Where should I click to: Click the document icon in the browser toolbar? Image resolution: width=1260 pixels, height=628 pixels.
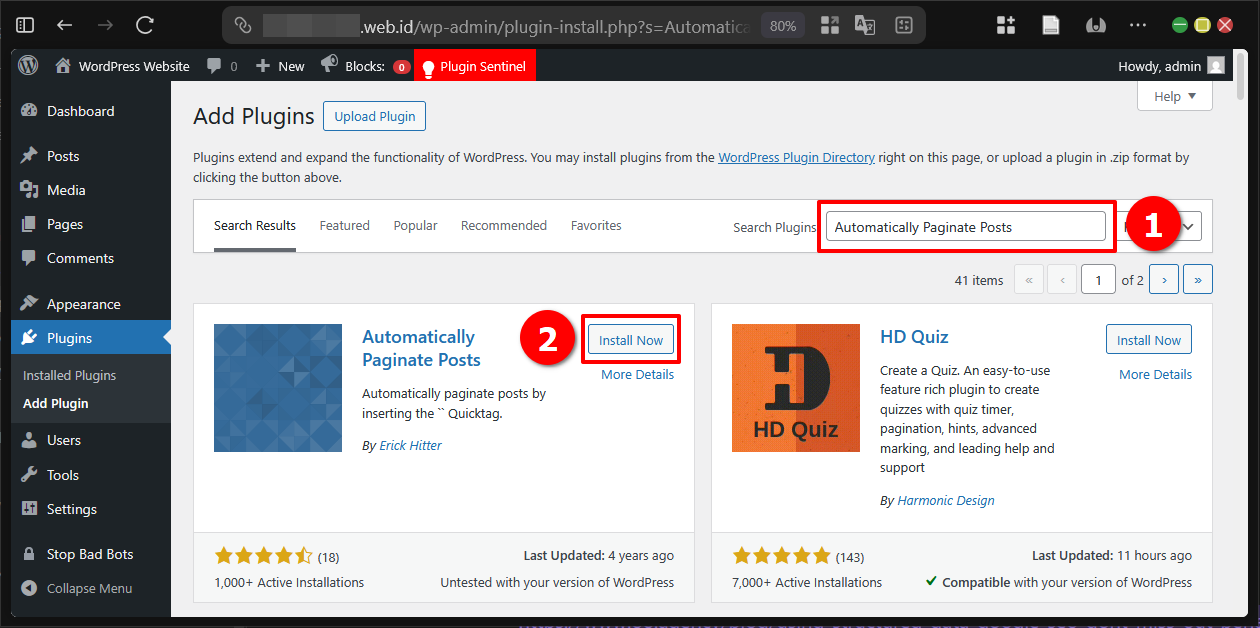point(1050,25)
